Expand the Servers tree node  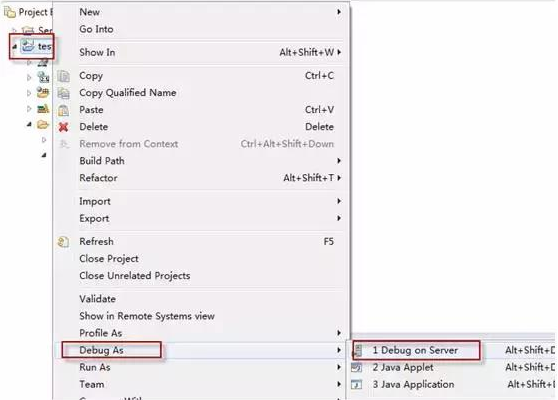pos(14,30)
